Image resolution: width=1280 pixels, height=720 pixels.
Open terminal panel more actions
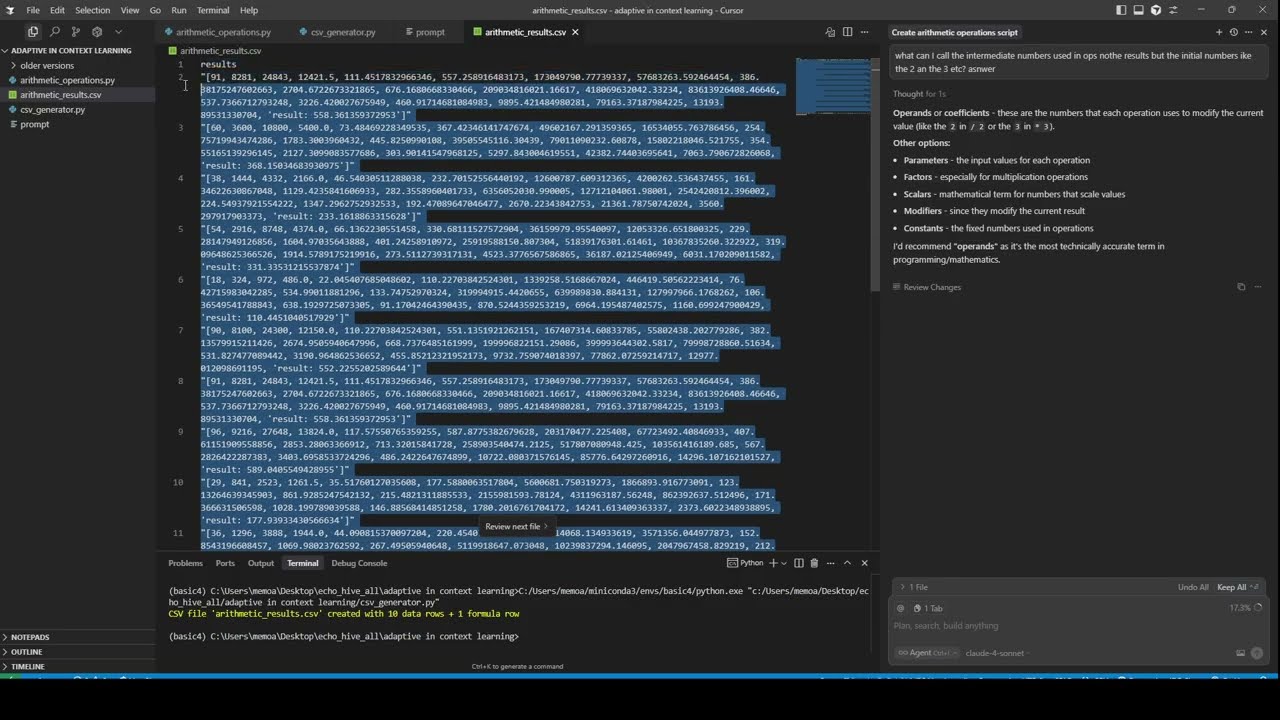tap(830, 563)
